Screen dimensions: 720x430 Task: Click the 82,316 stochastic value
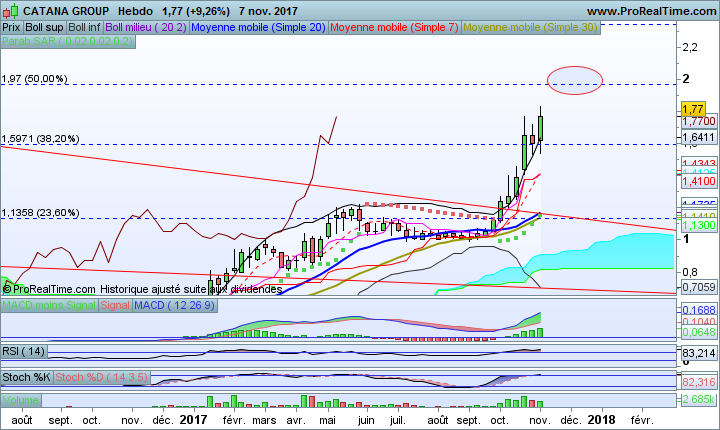pyautogui.click(x=698, y=382)
